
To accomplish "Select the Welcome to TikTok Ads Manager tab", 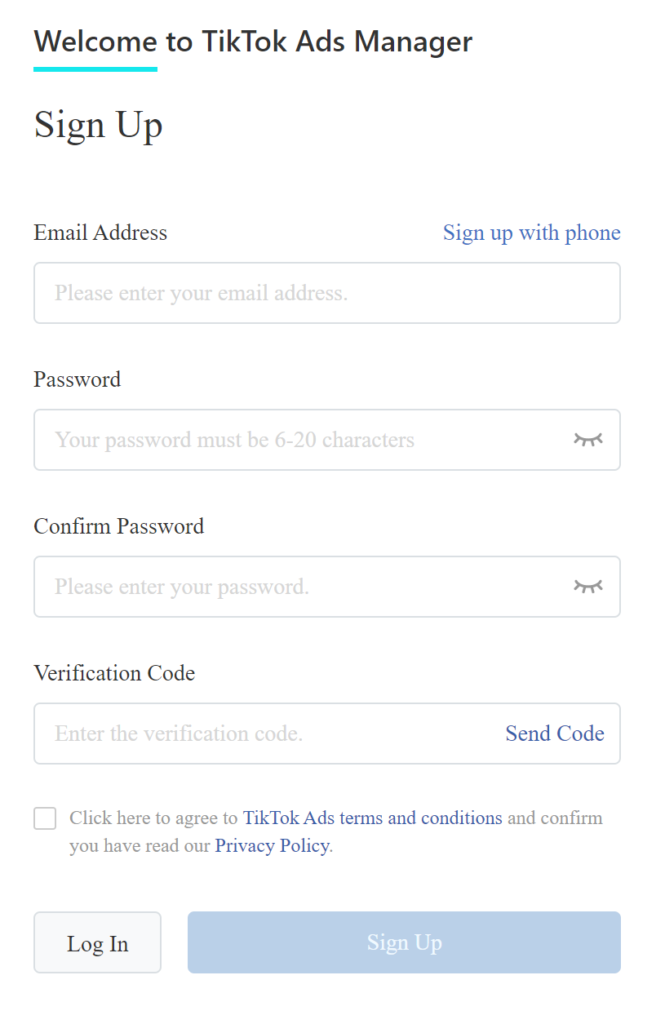I will point(253,42).
